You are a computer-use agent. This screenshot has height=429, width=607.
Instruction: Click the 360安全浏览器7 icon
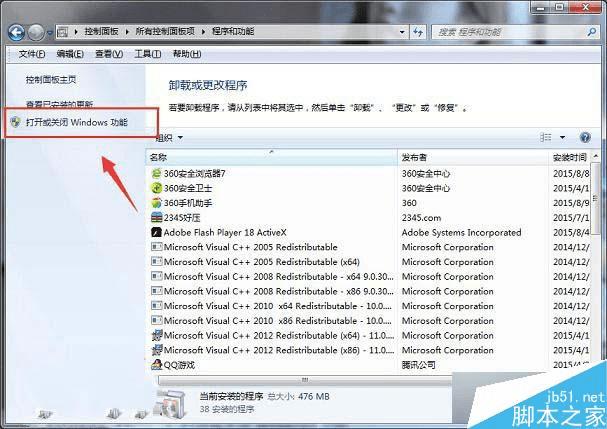pyautogui.click(x=156, y=173)
